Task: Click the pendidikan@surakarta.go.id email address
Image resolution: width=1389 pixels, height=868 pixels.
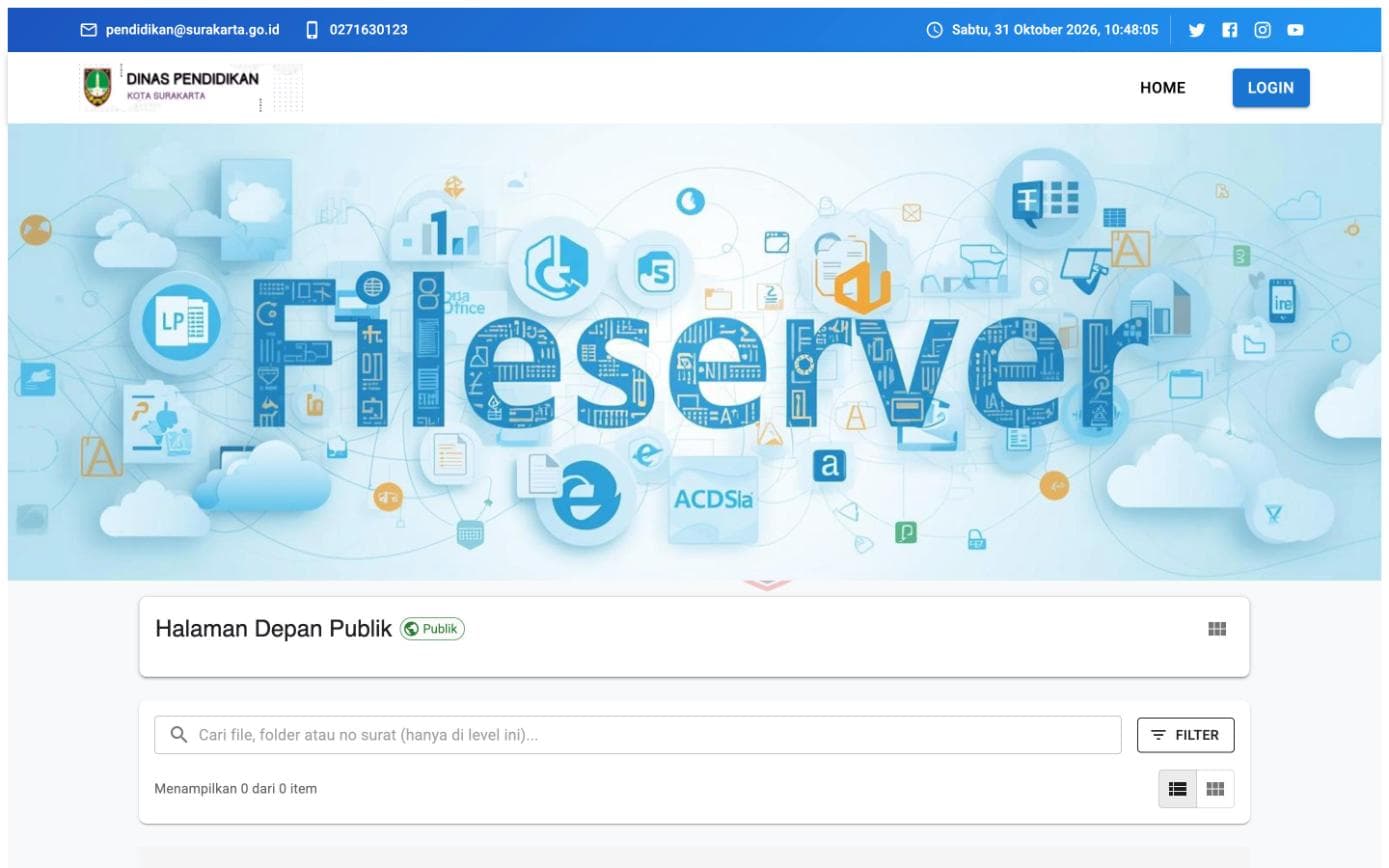Action: 193,30
